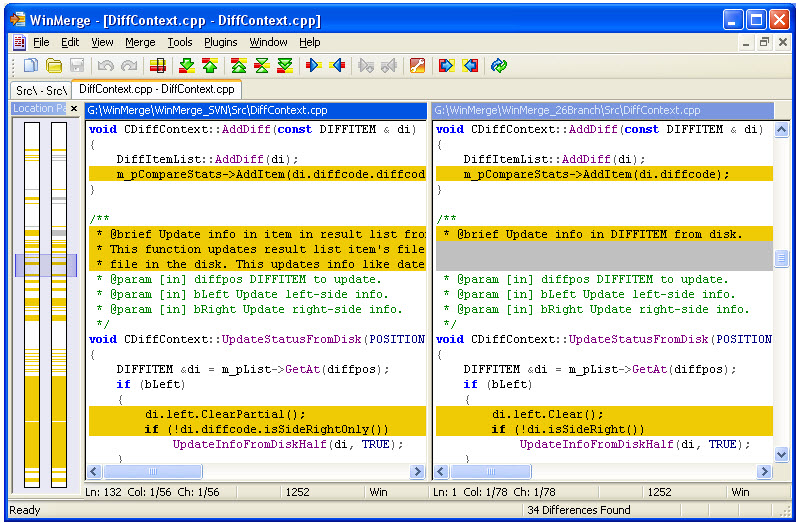Click the document icon beside File menu
Screen dimensions: 796x523
[x=19, y=42]
